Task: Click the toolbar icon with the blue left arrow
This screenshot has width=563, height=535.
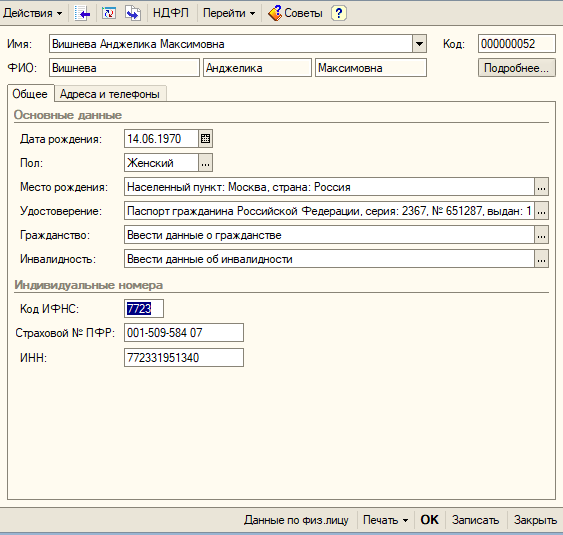Action: coord(82,13)
